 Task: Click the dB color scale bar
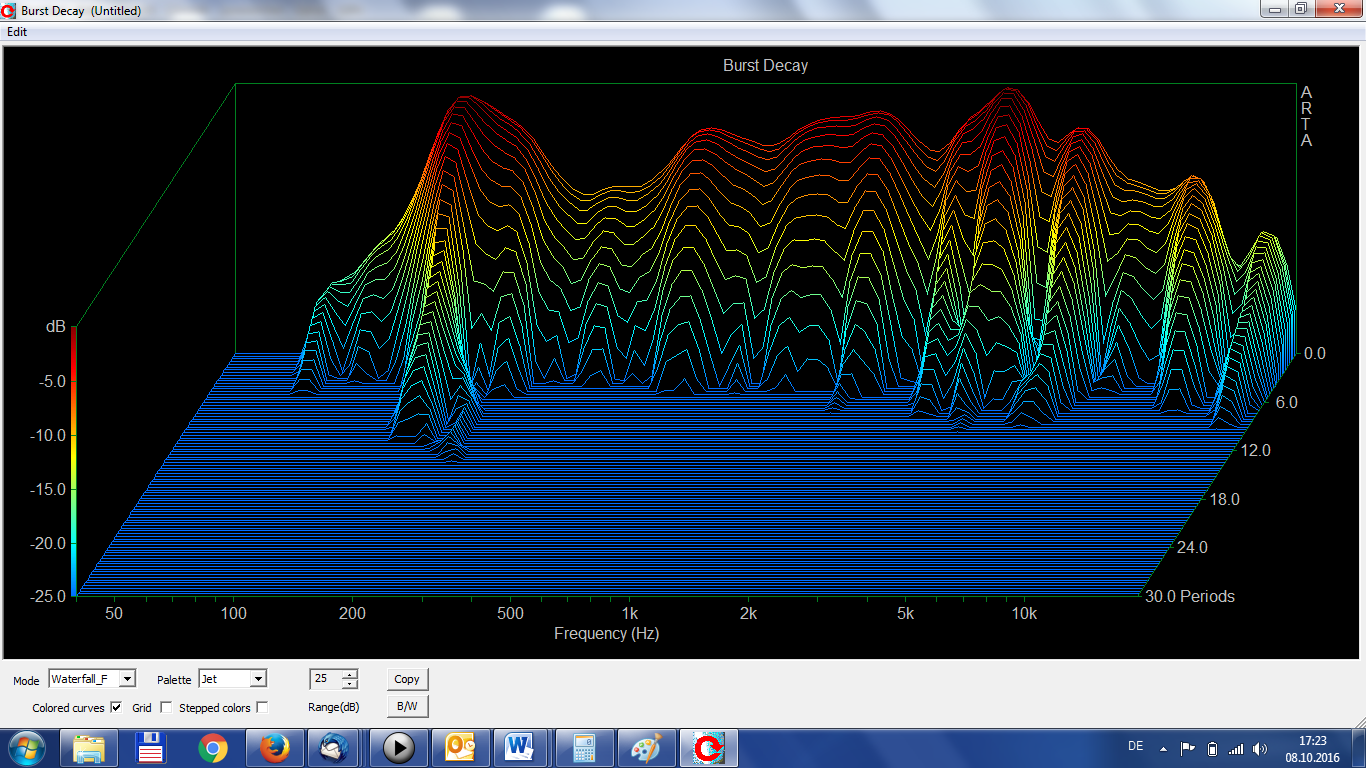coord(74,461)
